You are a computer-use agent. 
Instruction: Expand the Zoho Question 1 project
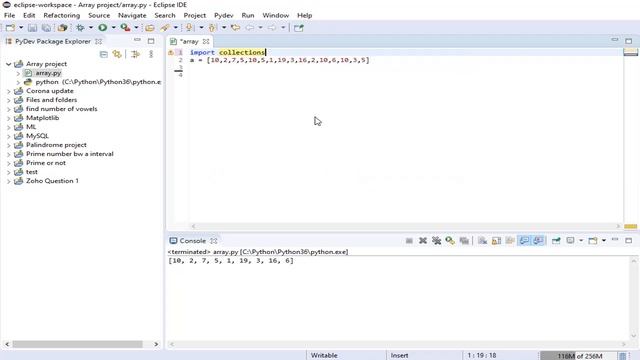[9, 181]
